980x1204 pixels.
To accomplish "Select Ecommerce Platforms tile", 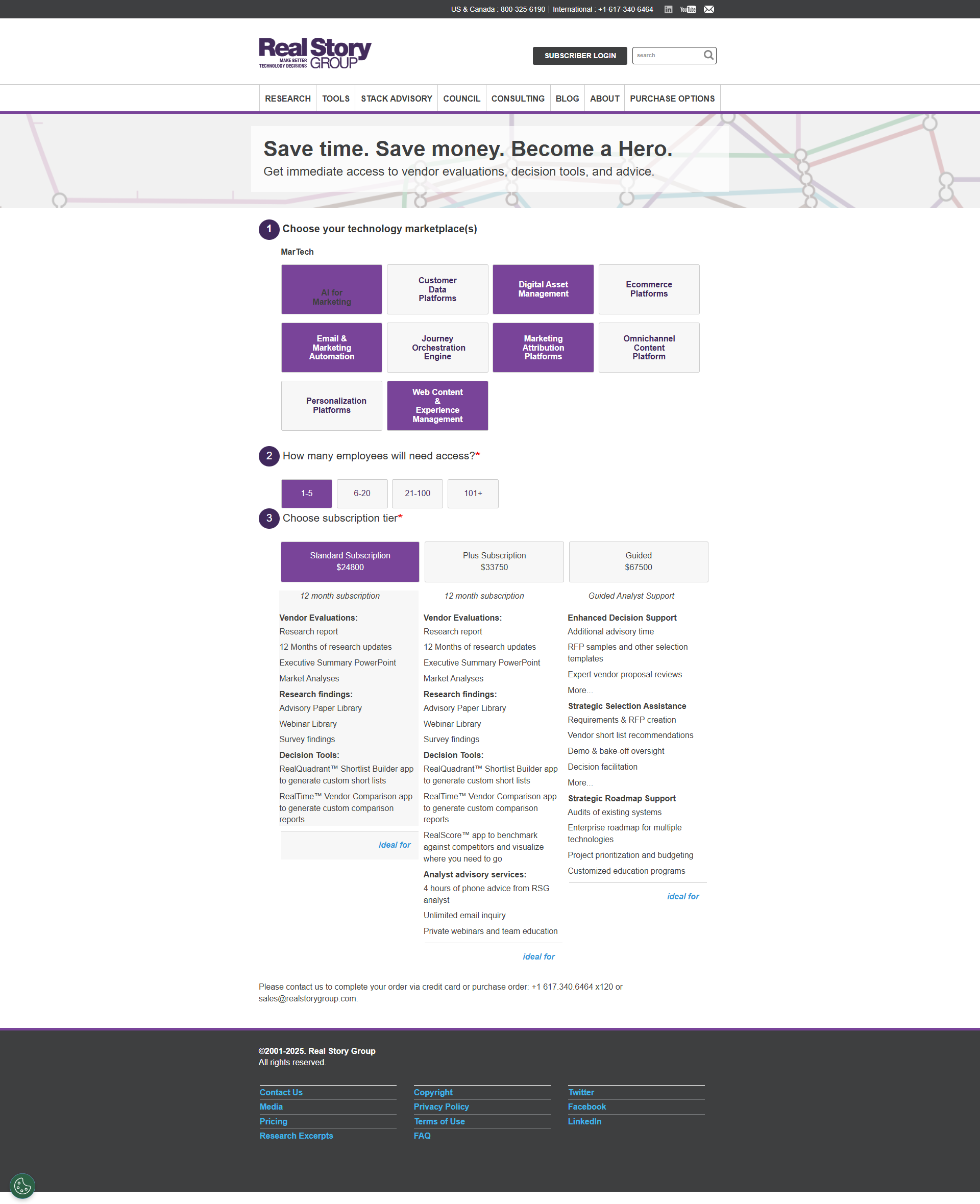I will click(x=649, y=289).
